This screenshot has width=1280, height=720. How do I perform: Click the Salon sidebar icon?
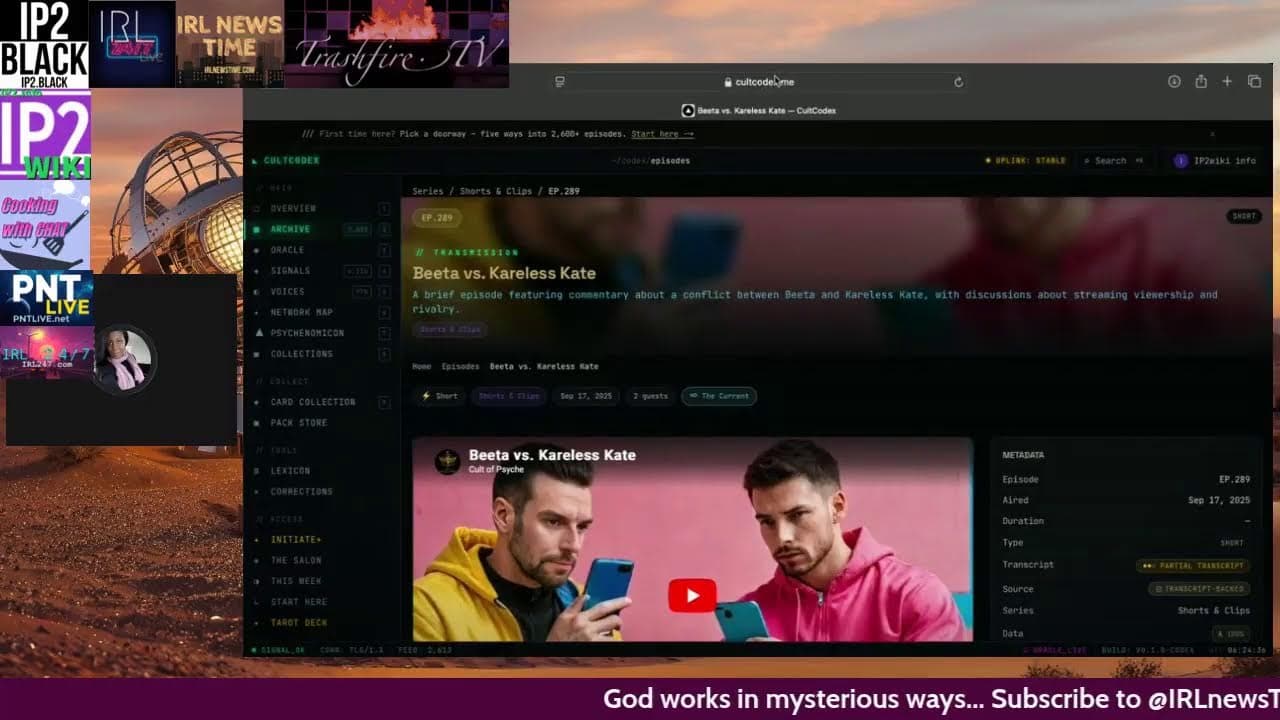point(258,561)
